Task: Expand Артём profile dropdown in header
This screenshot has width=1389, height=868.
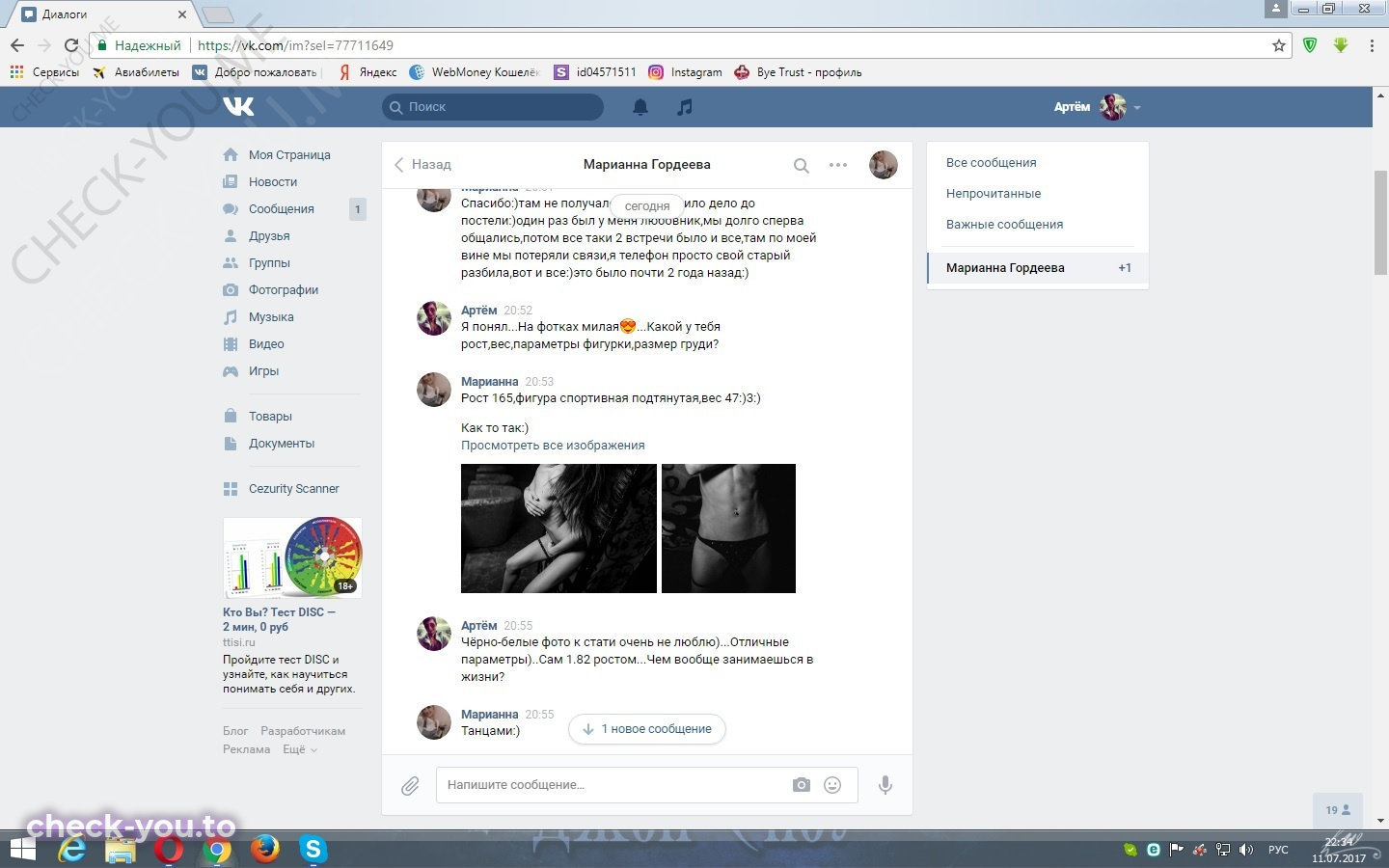Action: click(x=1098, y=107)
